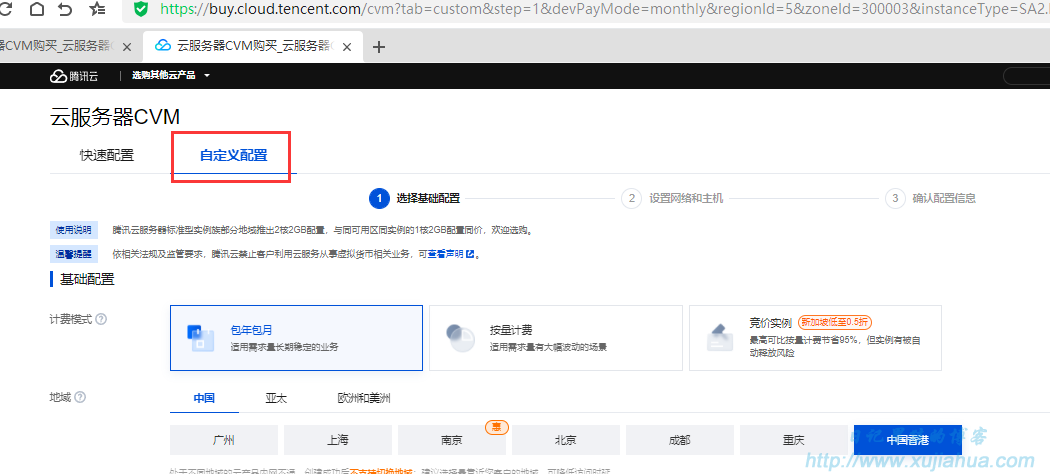Select the 欧洲和美洲 region tab
Image resolution: width=1050 pixels, height=474 pixels.
pyautogui.click(x=364, y=398)
